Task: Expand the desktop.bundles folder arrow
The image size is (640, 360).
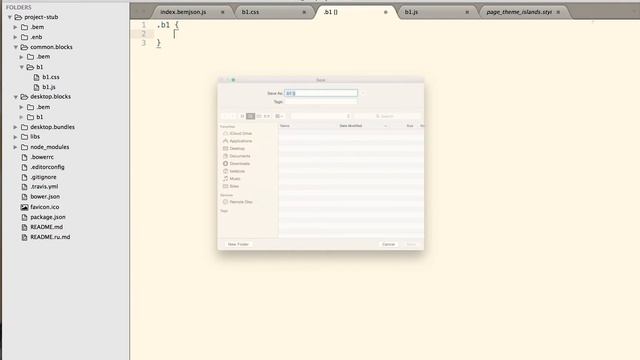Action: click(16, 127)
